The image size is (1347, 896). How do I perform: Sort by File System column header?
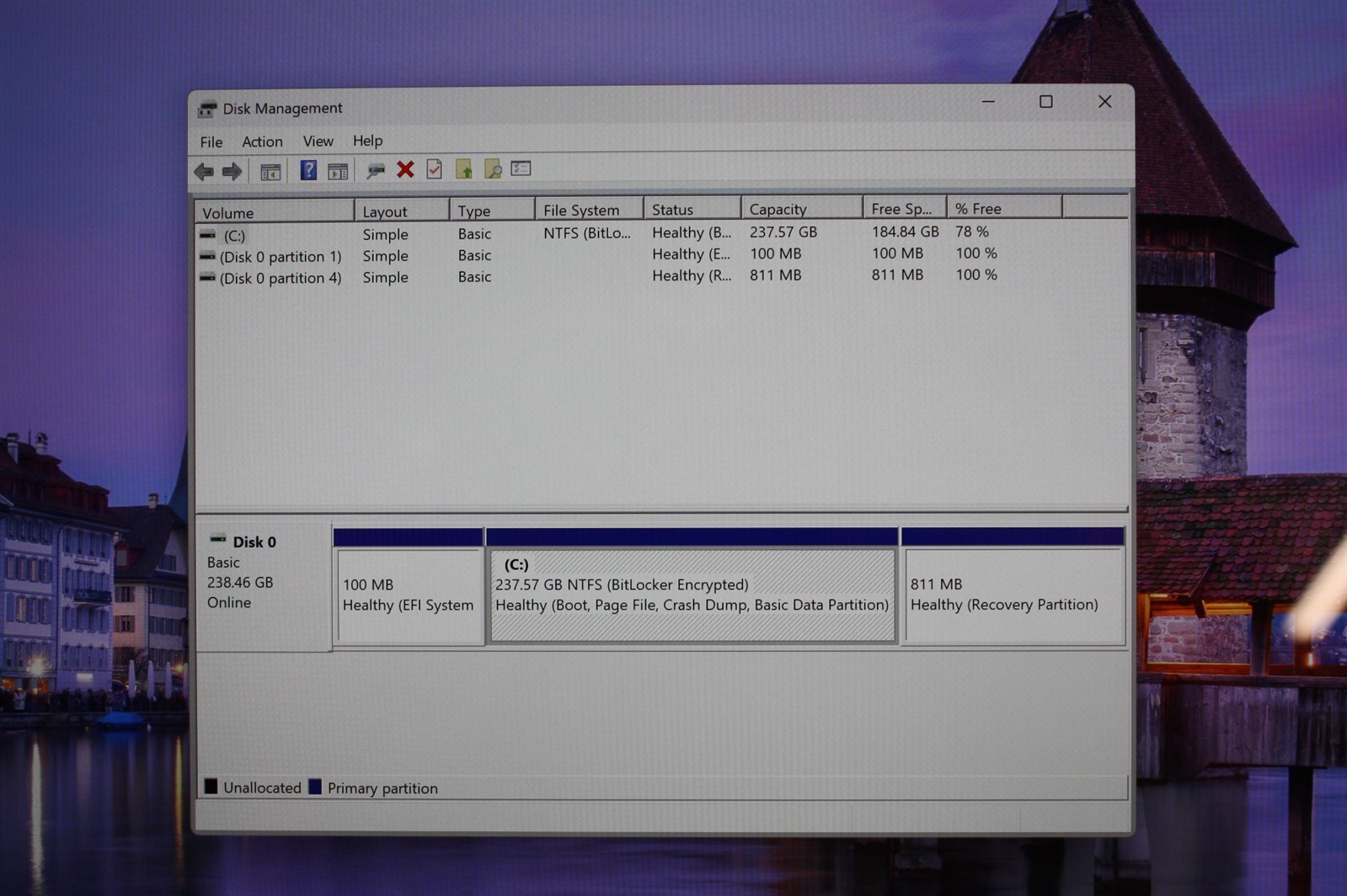click(590, 209)
